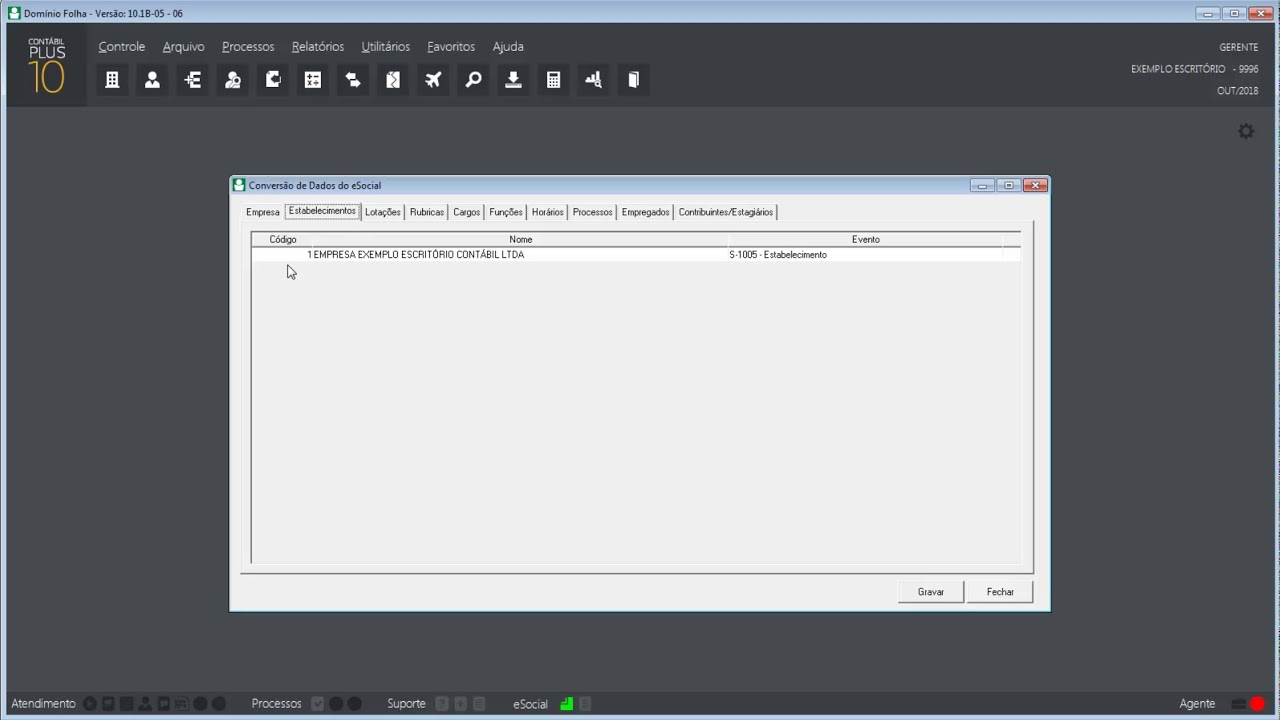The image size is (1280, 720).
Task: Open settings via the gear icon
Action: 1246,131
